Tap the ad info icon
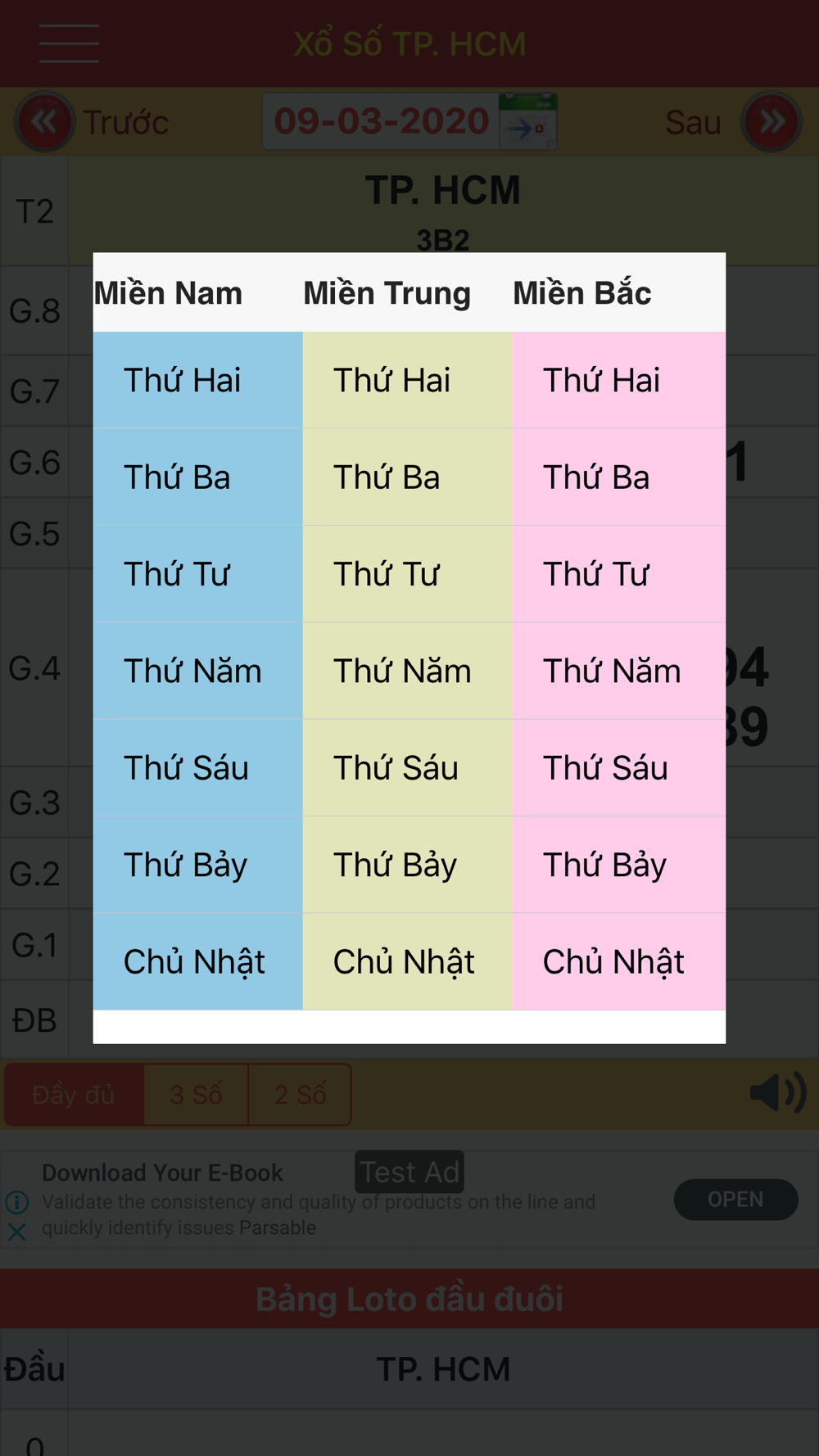 [x=17, y=1201]
